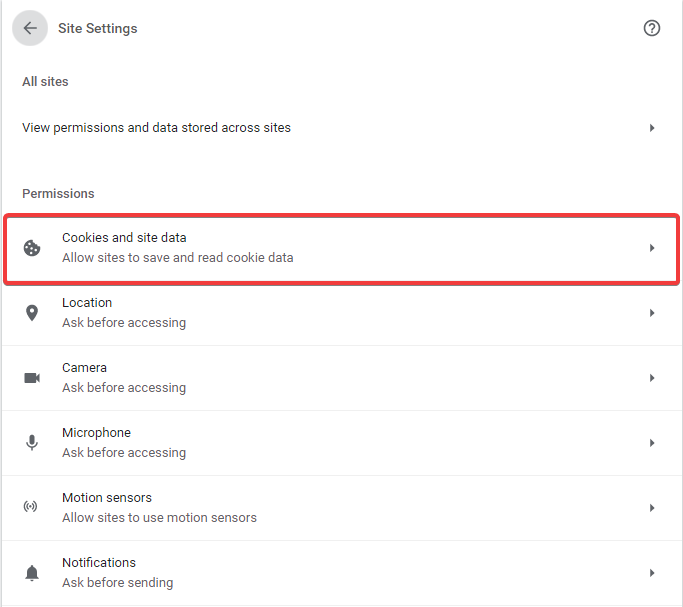The image size is (683, 607).
Task: Expand the Location row arrow
Action: (652, 313)
